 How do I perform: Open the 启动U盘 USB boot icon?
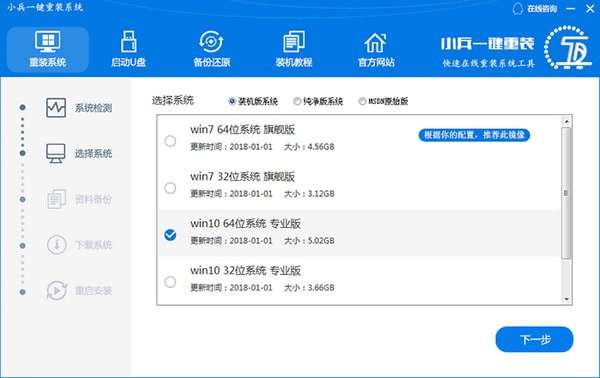pos(129,41)
